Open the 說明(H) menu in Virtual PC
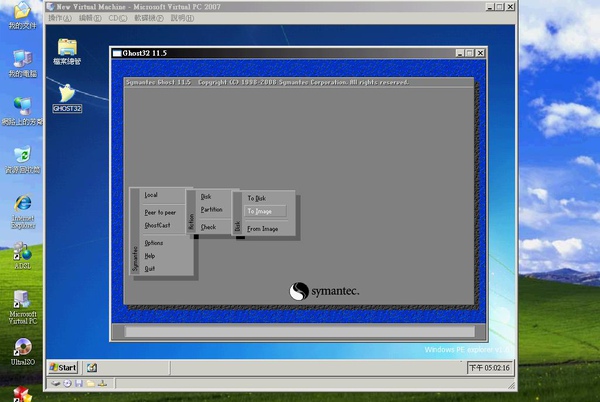 (182, 18)
